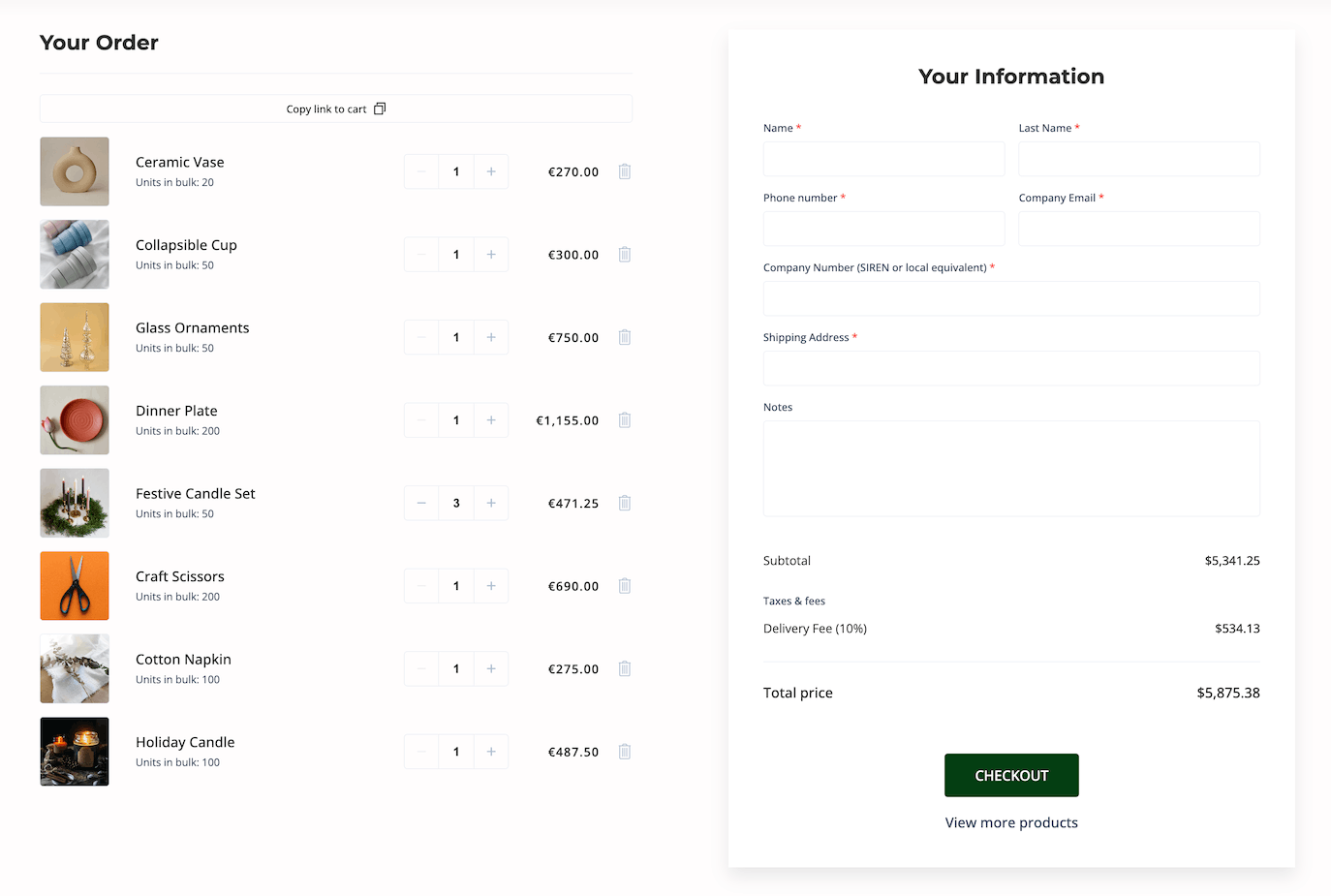
Task: Click the Collapsible Cup product name
Action: 186,245
